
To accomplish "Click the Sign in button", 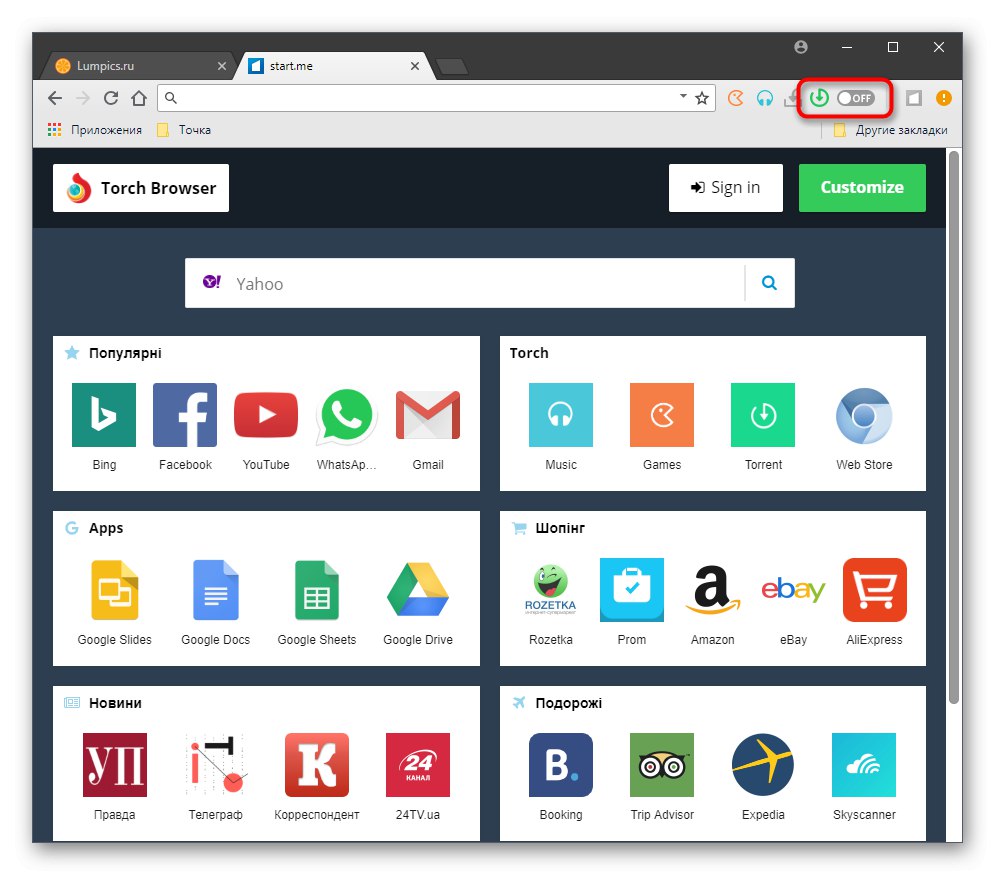I will (x=725, y=188).
